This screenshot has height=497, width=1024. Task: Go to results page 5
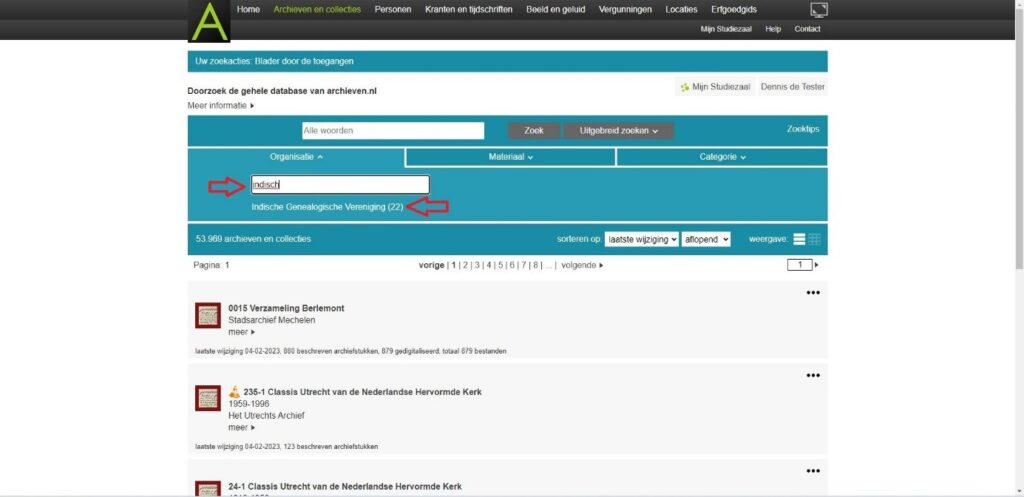pyautogui.click(x=500, y=266)
